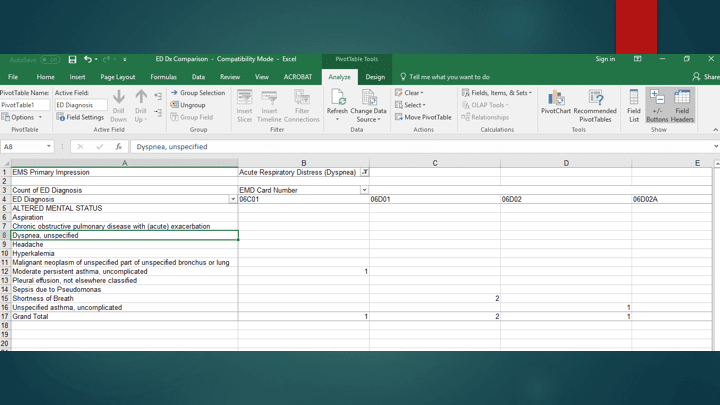
Task: Open Field Settings for active field
Action: coord(80,117)
